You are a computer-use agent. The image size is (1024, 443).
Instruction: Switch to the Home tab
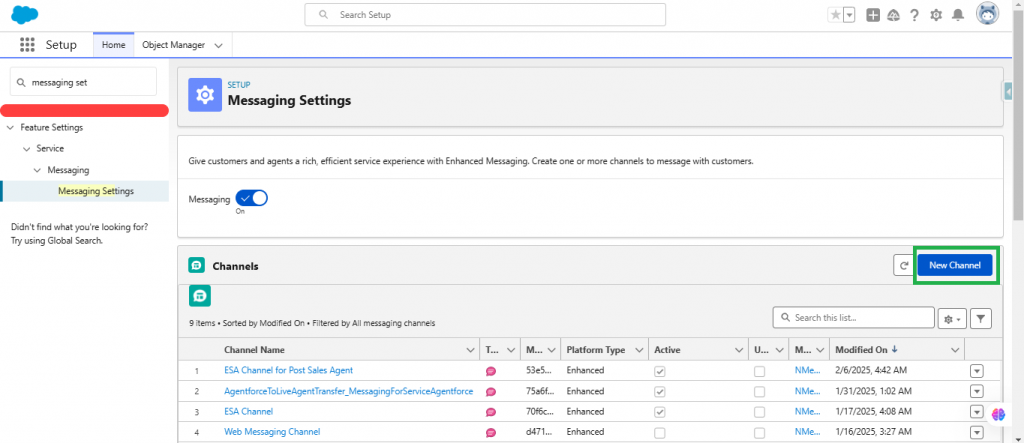pyautogui.click(x=114, y=45)
